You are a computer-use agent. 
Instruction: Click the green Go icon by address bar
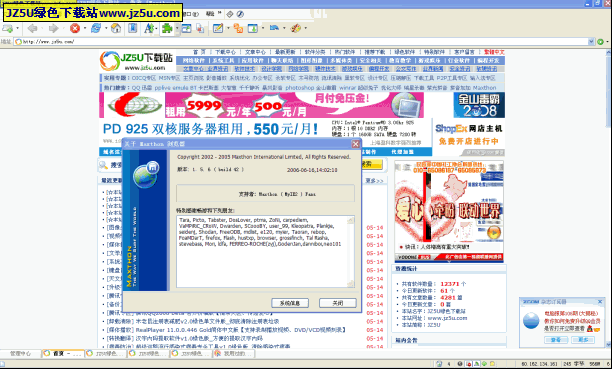pos(600,41)
